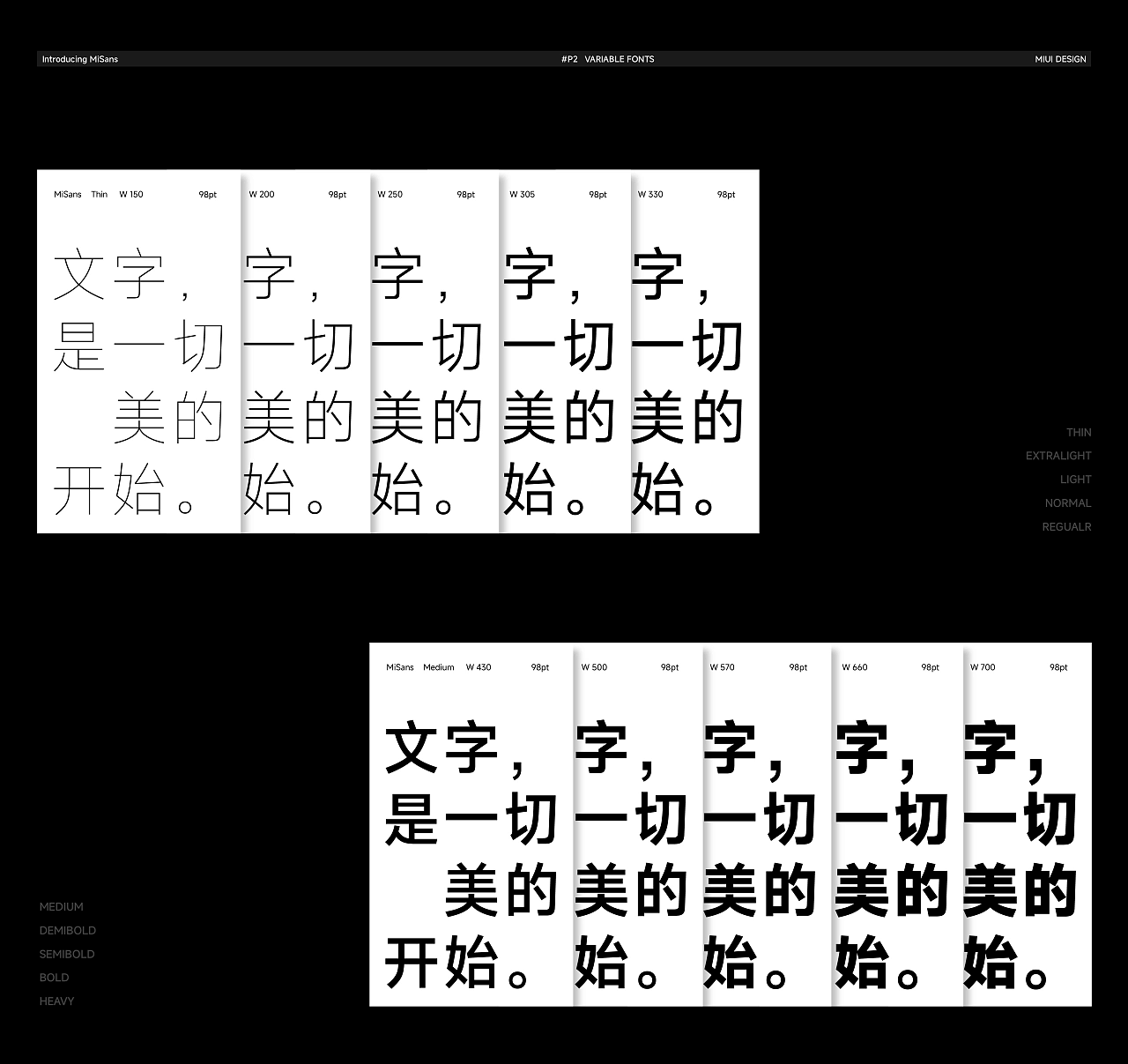
Task: Click 'MiSans' label beside Thin
Action: [68, 195]
